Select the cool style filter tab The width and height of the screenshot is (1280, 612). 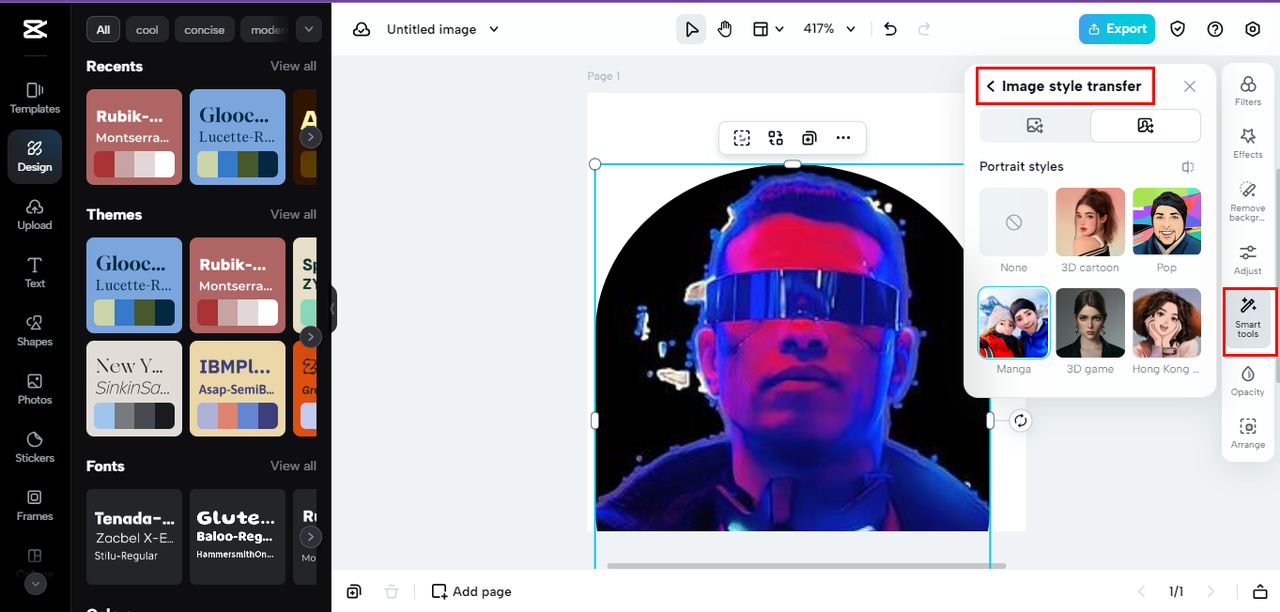147,29
